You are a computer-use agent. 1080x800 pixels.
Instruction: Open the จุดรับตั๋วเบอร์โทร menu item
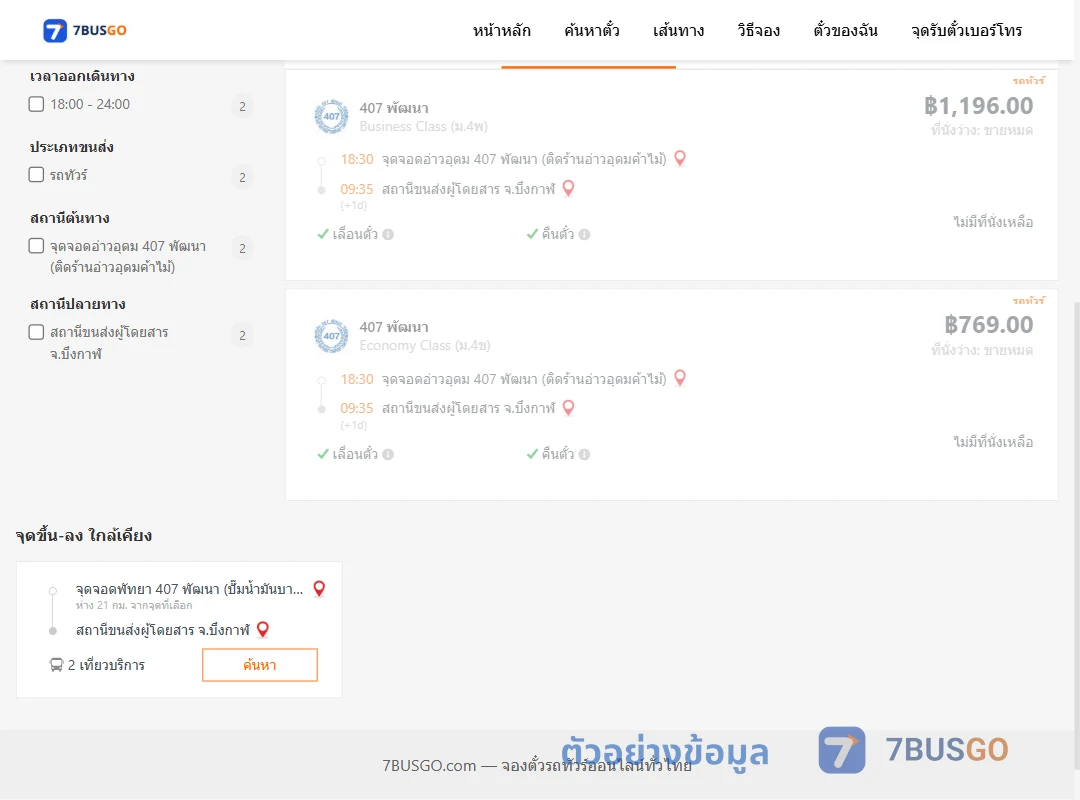pyautogui.click(x=966, y=30)
